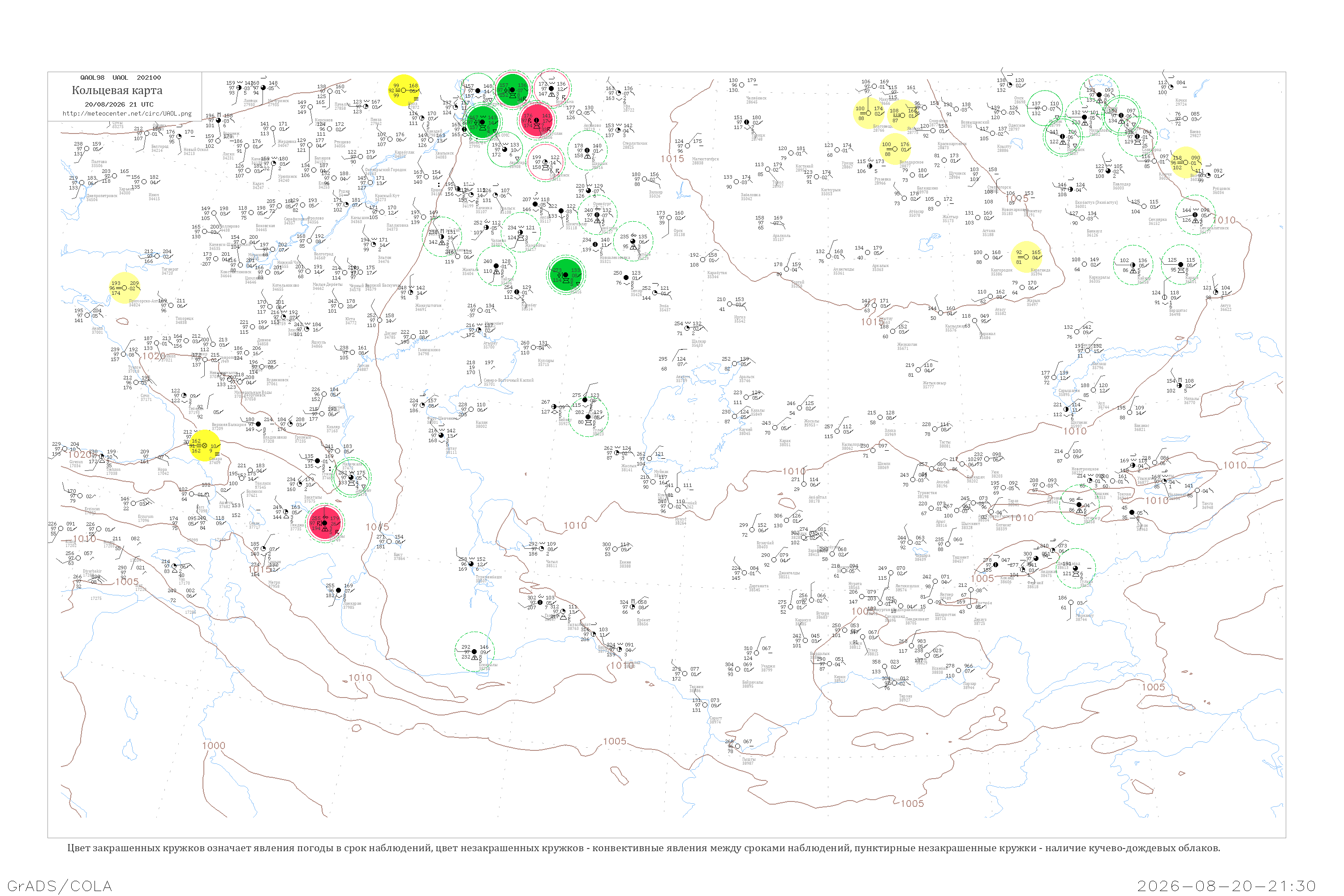
Task: Click the "1000" isobar label
Action: click(x=214, y=746)
